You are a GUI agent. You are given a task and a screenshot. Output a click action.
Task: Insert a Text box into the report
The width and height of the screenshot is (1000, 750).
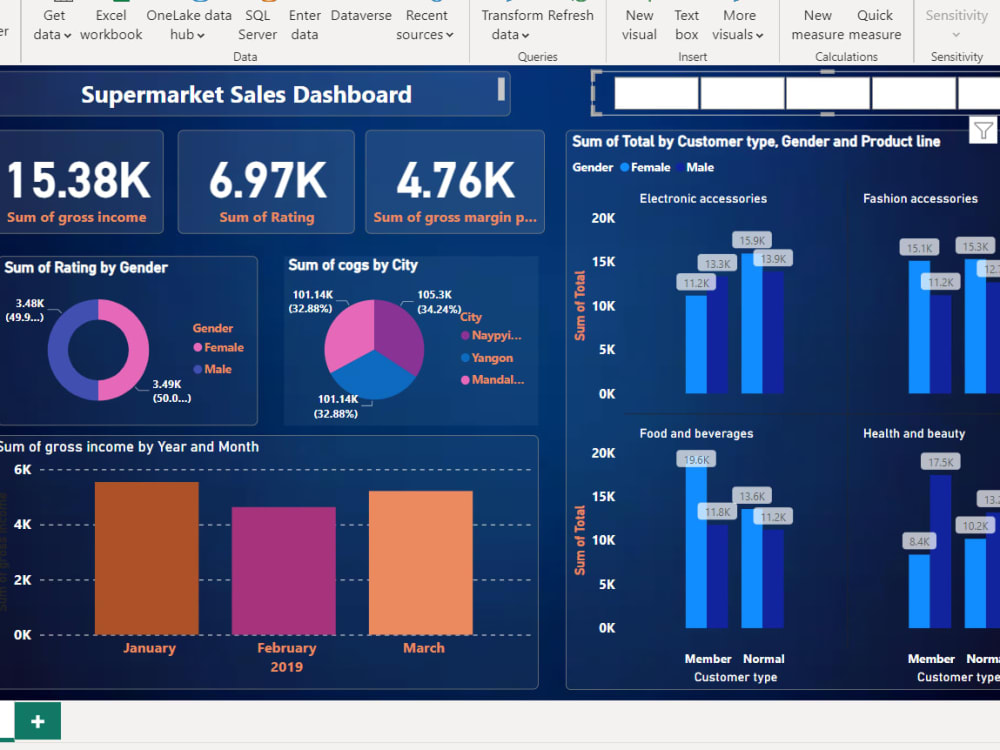tap(686, 24)
